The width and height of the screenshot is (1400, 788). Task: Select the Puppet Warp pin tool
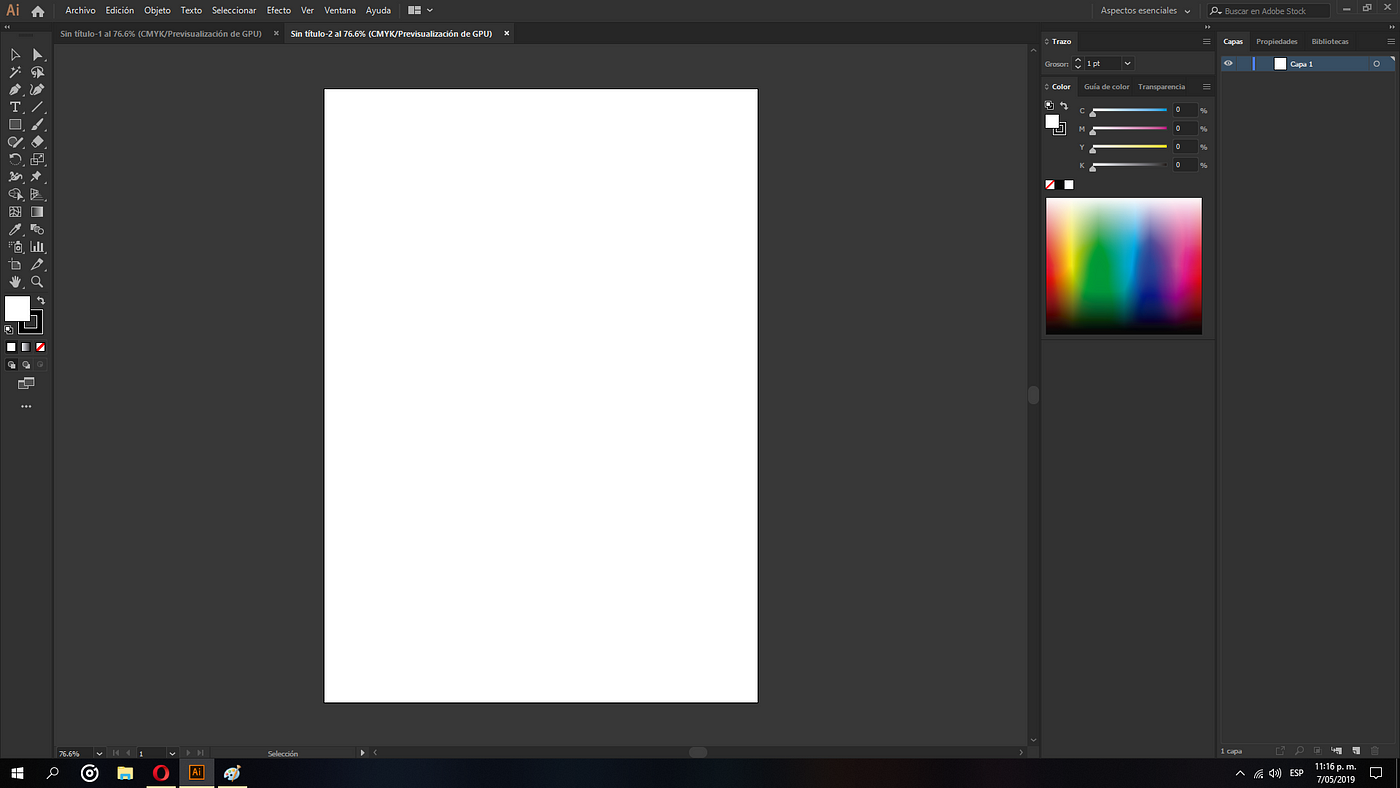coord(37,177)
